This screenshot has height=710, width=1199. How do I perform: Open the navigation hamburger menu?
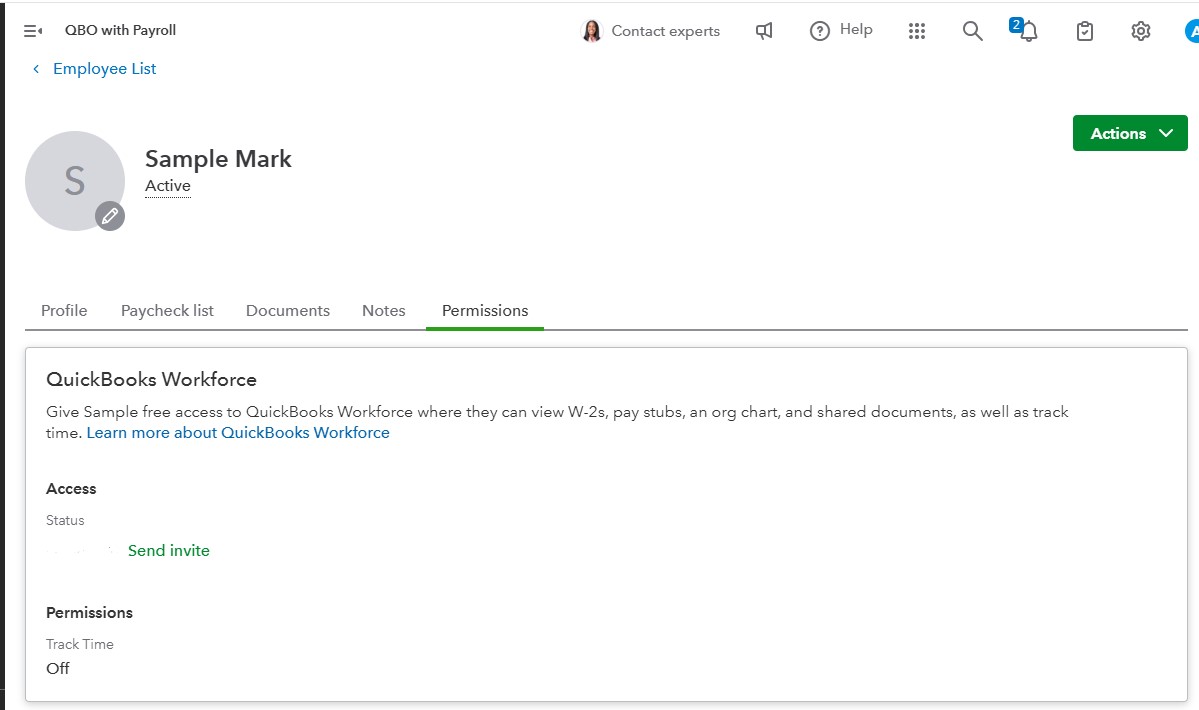click(x=30, y=30)
